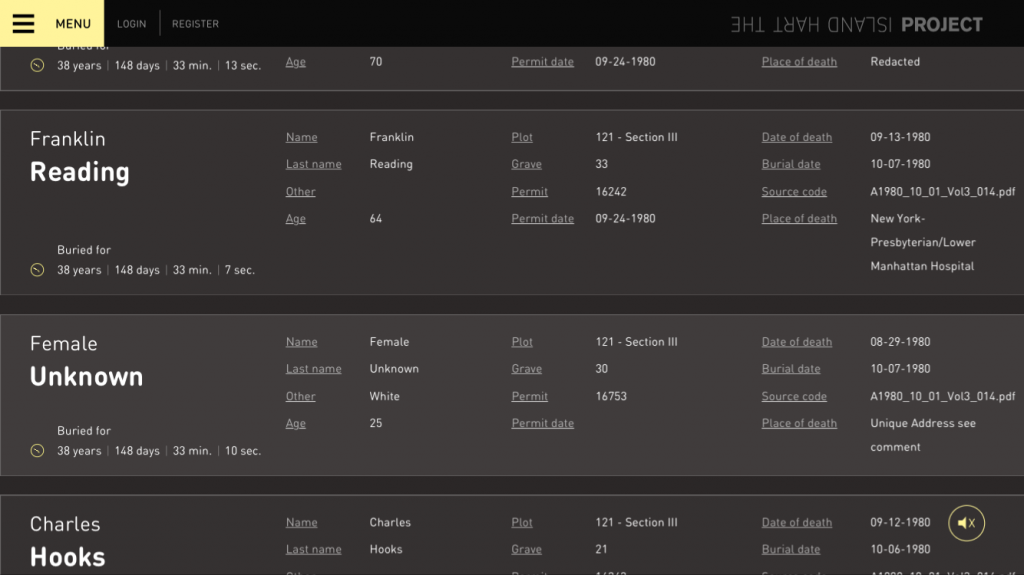Click Plot label in Franklin Reading record

[x=522, y=137]
